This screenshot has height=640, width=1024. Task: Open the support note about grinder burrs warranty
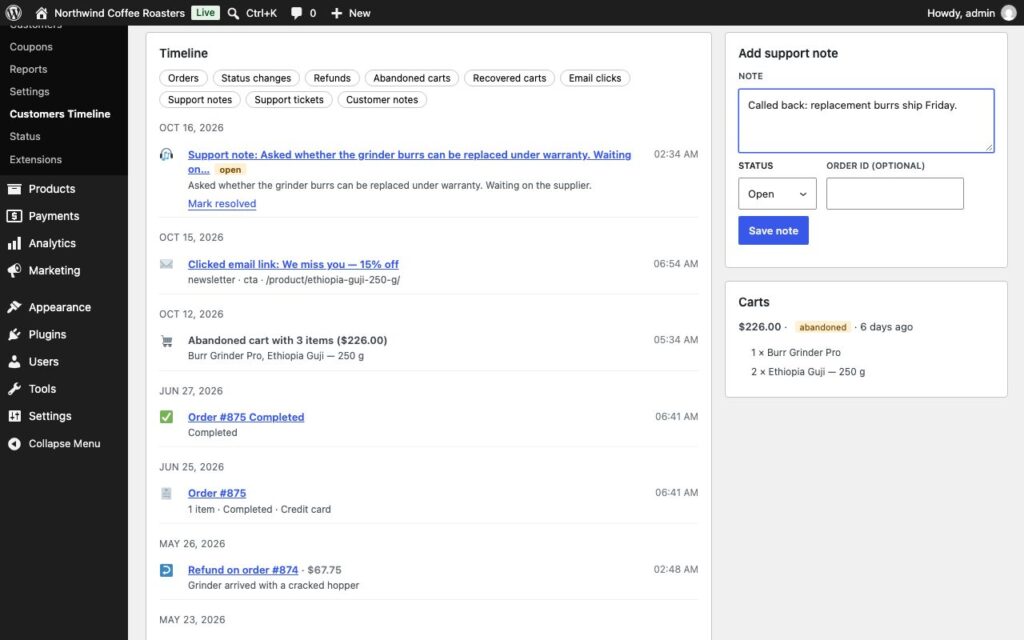coord(409,162)
